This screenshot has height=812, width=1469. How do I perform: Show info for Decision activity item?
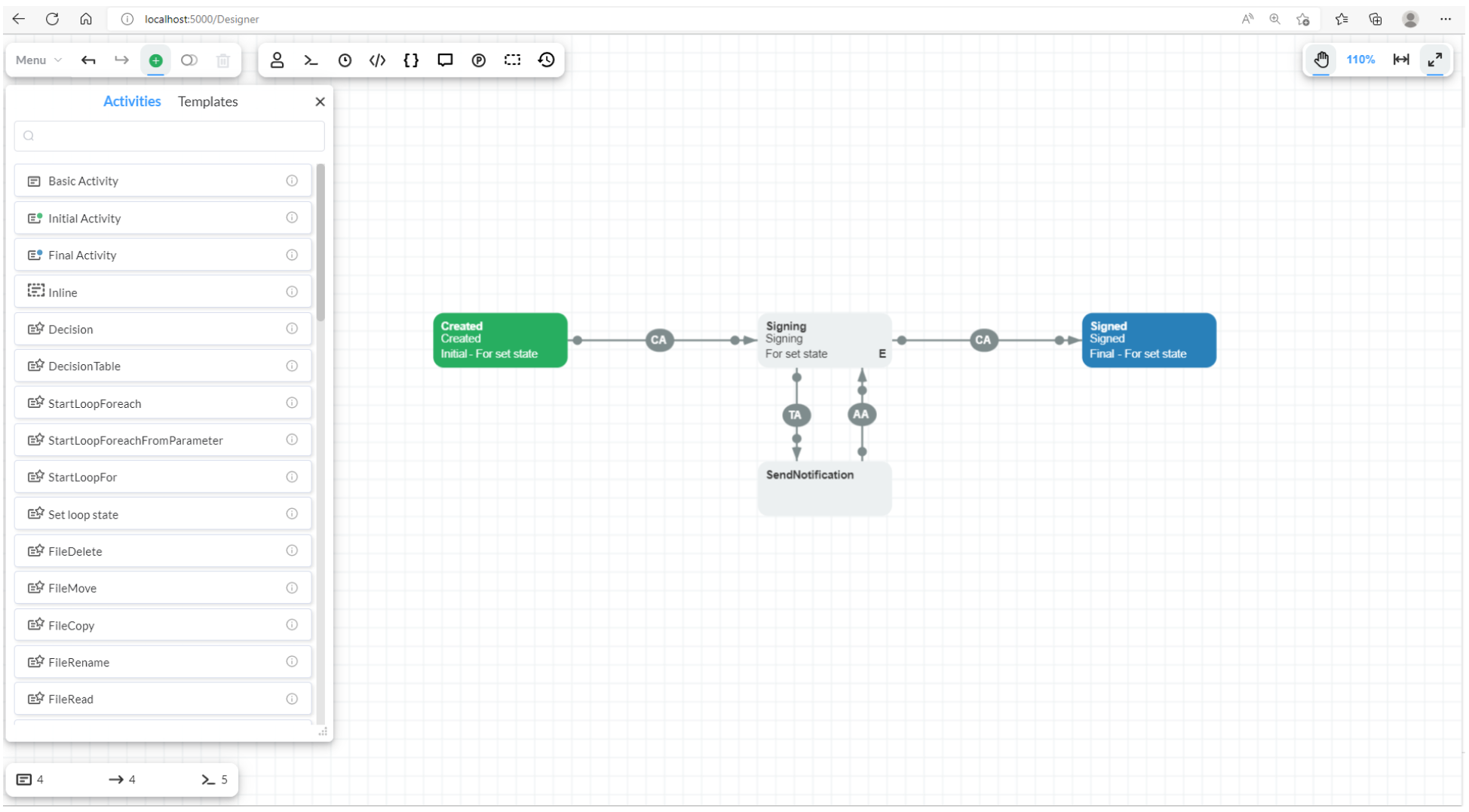pos(292,329)
